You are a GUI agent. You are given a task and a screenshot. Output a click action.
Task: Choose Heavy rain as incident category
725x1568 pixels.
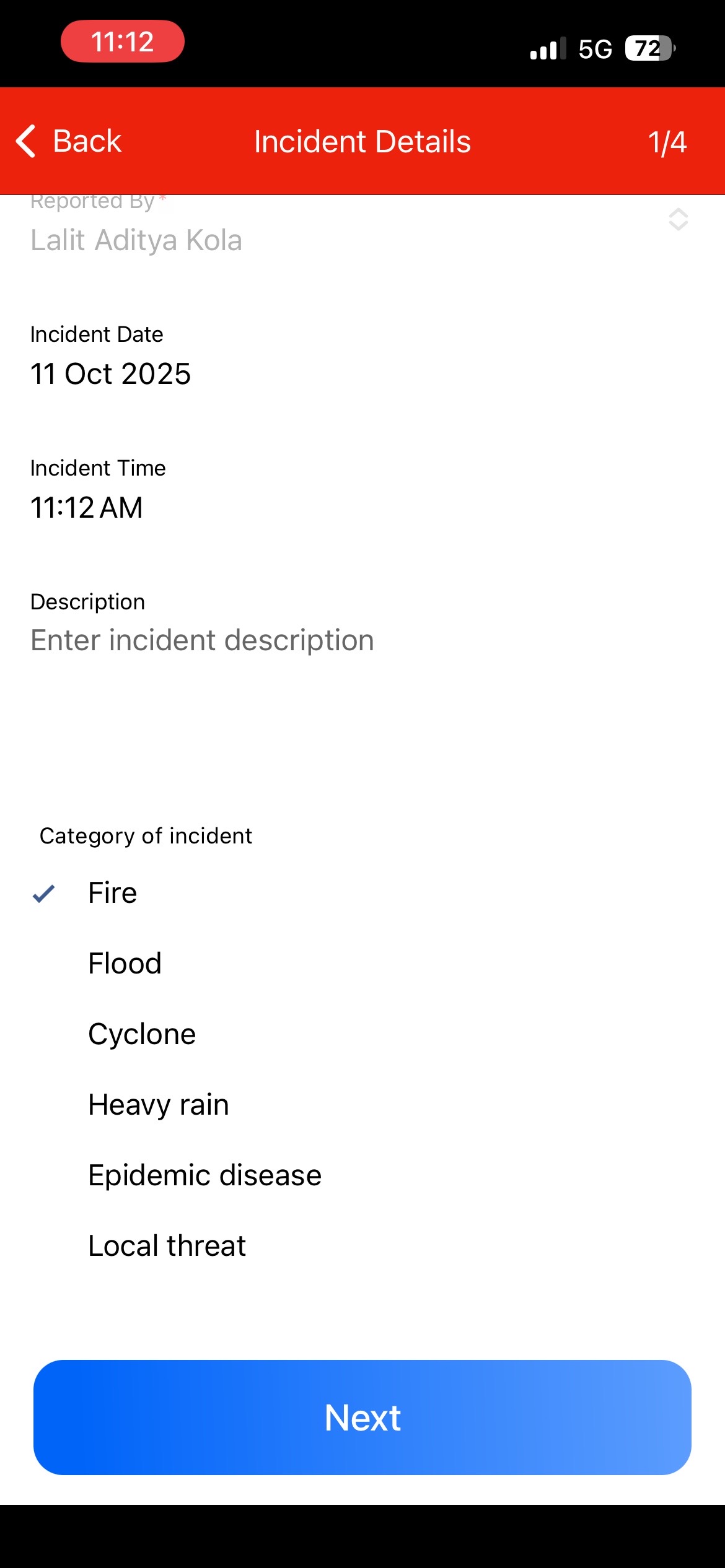(x=159, y=1105)
